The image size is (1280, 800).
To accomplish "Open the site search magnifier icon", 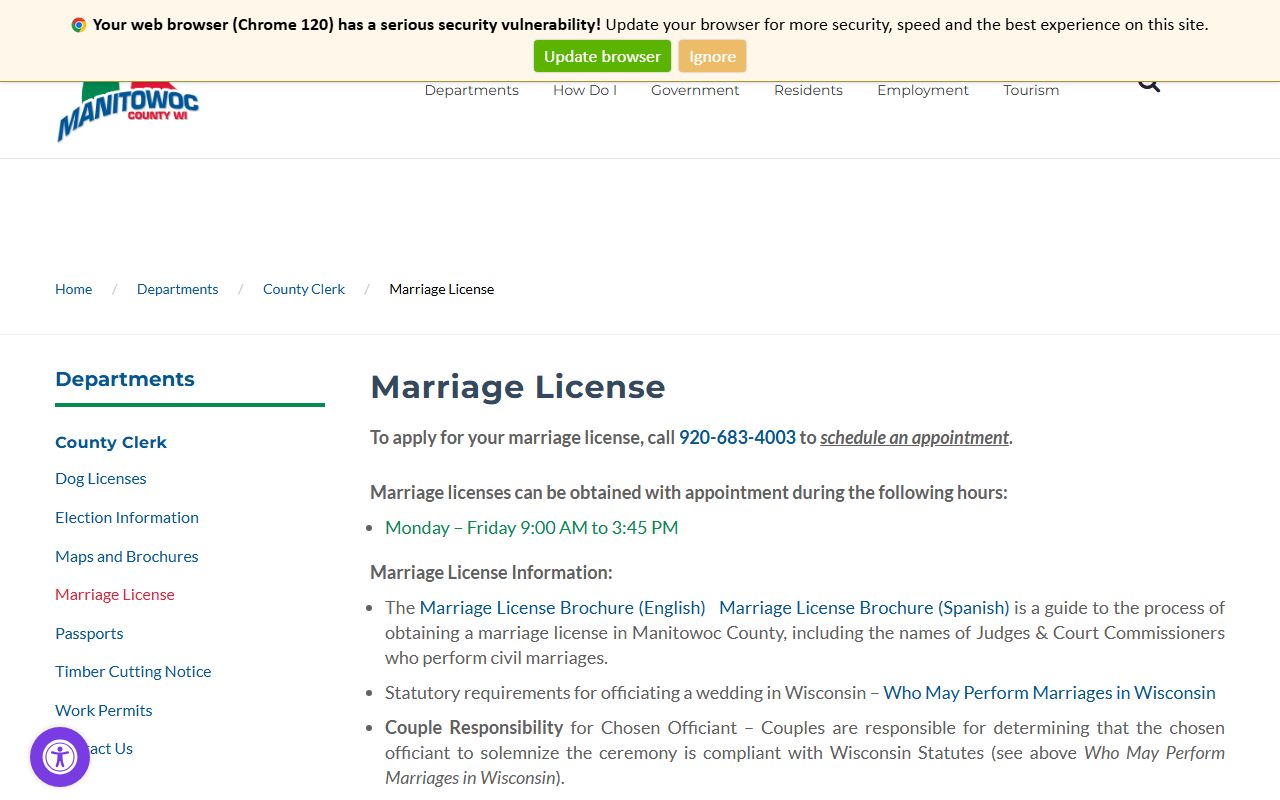I will click(x=1149, y=86).
